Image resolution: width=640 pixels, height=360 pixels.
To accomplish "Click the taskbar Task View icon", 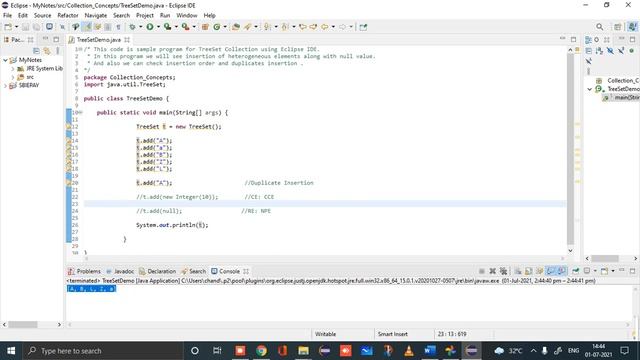I will tap(217, 351).
